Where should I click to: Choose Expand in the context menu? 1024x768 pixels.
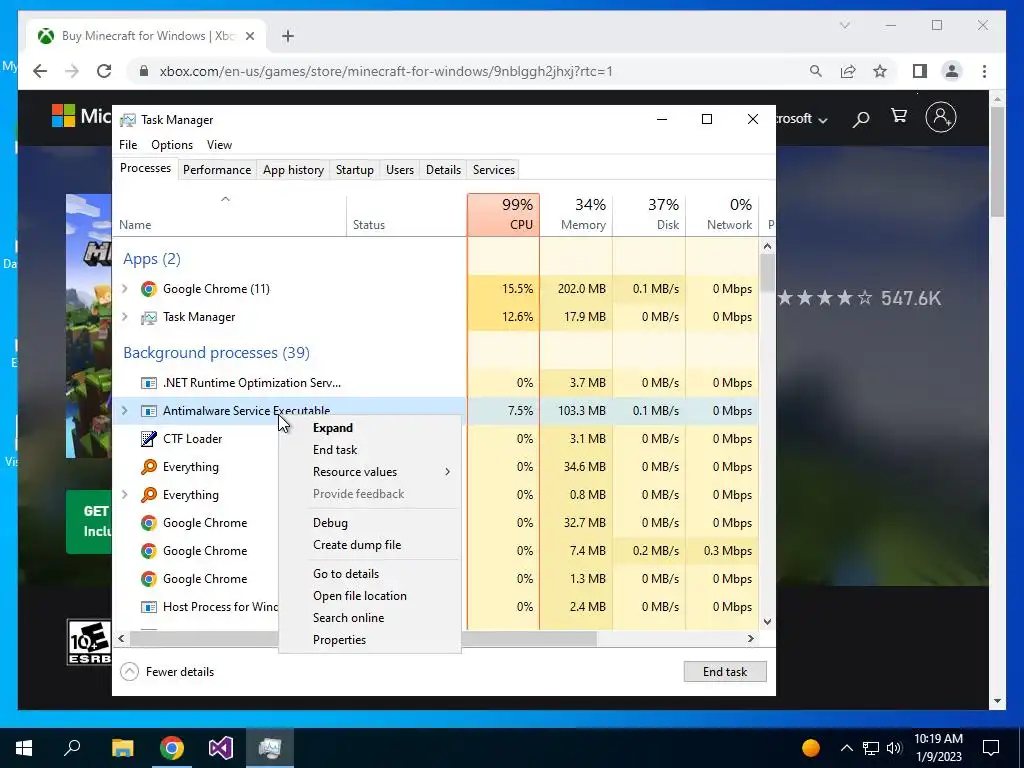(370, 428)
